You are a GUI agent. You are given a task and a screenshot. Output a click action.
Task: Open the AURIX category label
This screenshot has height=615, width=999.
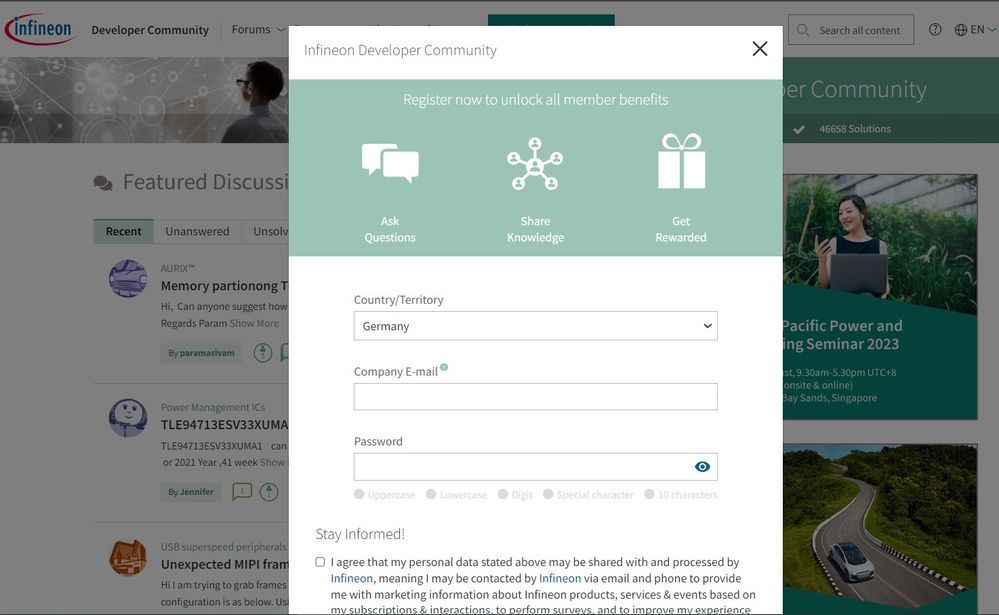[178, 268]
